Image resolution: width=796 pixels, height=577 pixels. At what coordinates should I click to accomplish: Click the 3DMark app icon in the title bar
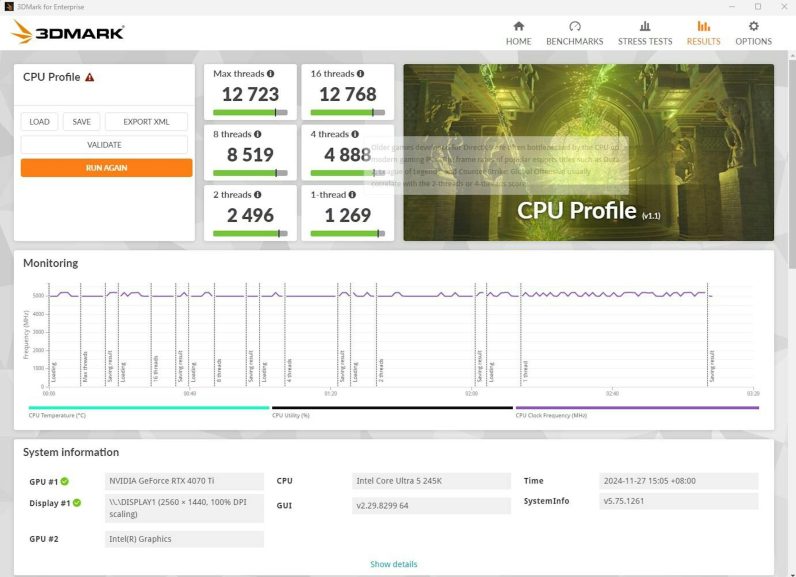pos(9,7)
